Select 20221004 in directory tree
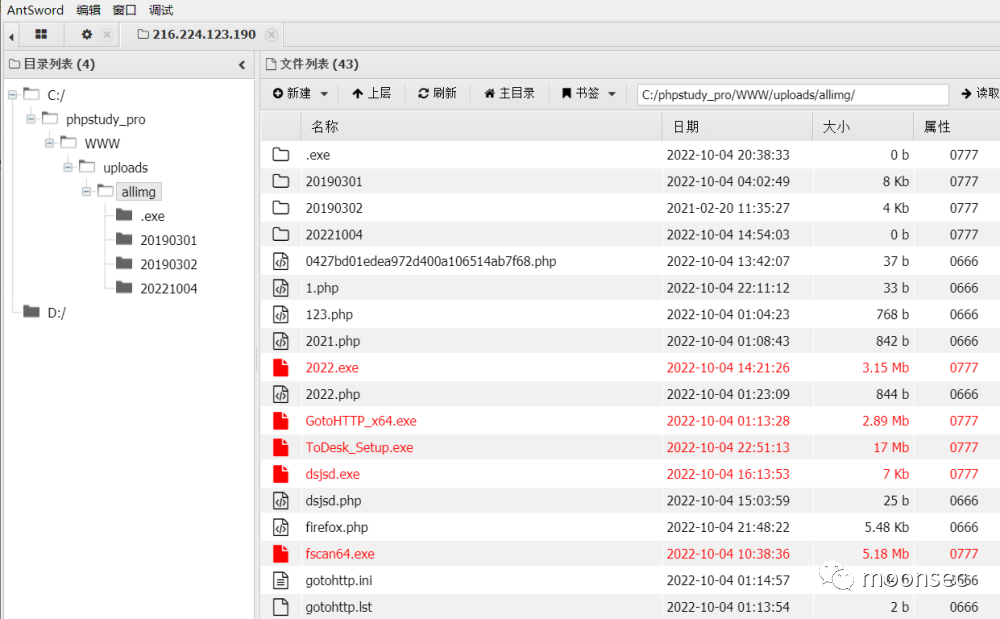 click(x=168, y=289)
